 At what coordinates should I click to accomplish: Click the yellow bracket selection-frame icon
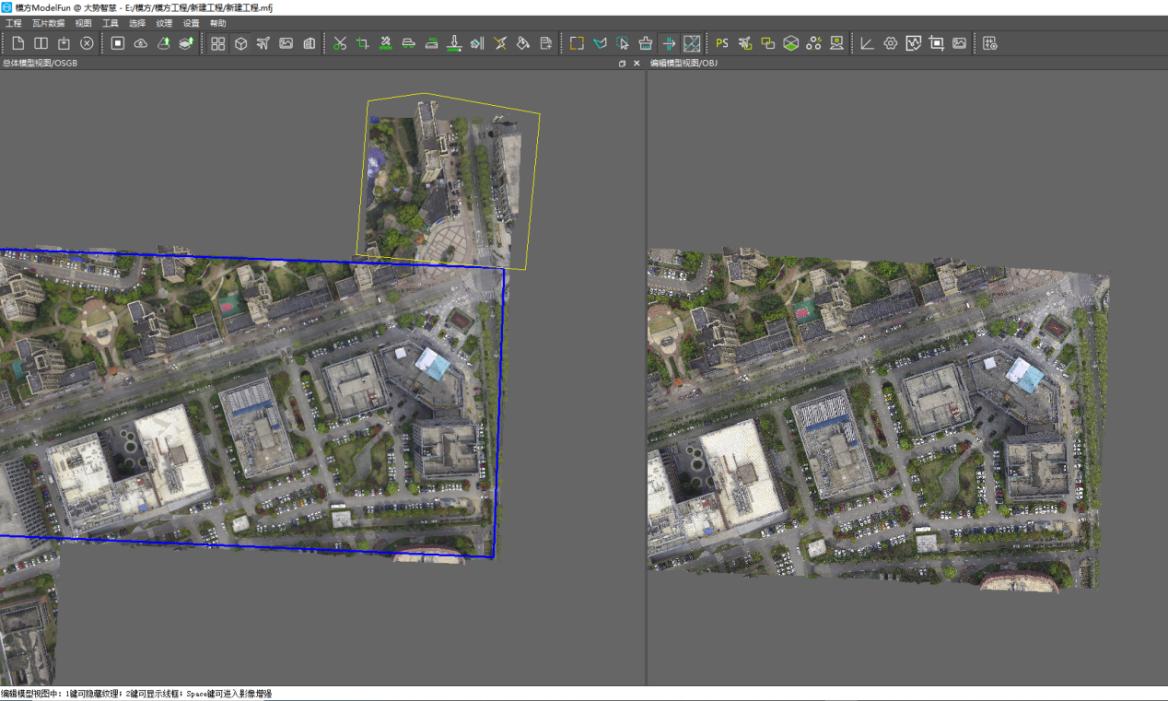[x=577, y=43]
